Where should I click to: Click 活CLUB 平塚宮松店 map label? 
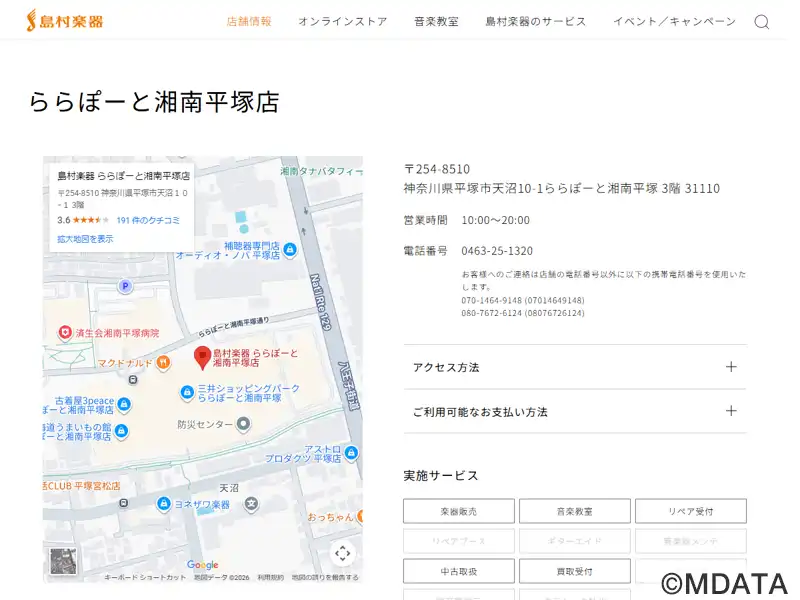click(82, 486)
